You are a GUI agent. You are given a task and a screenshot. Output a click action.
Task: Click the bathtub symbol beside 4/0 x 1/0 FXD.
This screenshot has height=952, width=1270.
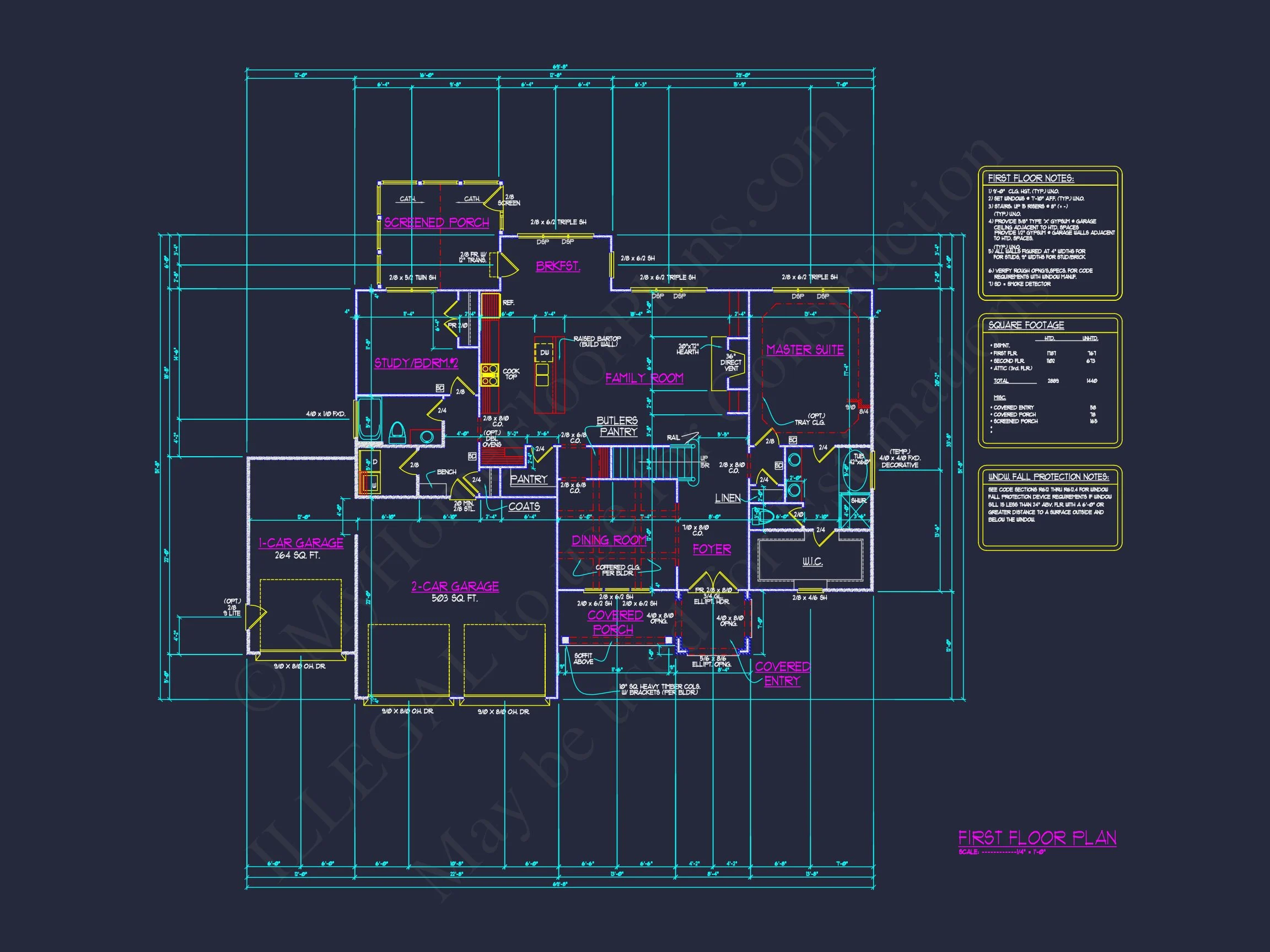pyautogui.click(x=370, y=420)
